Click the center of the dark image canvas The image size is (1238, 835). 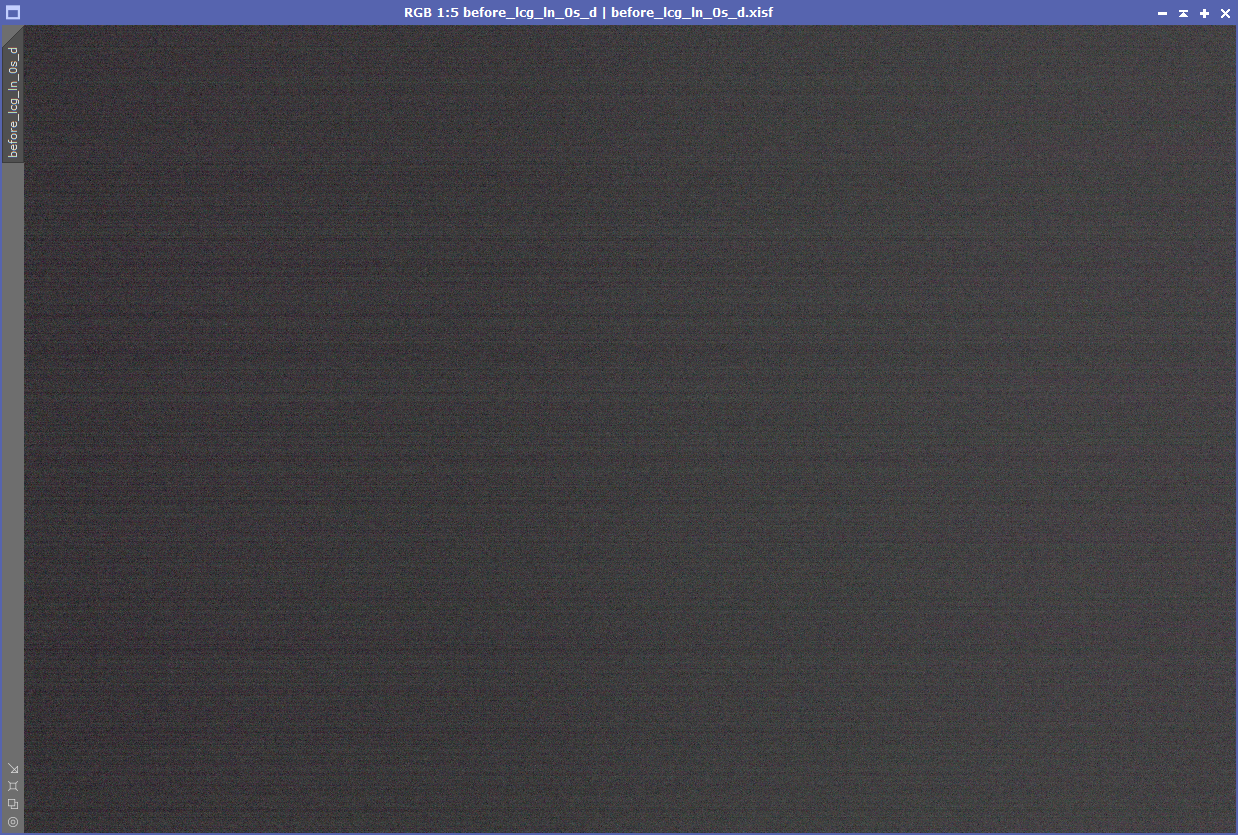tap(630, 429)
